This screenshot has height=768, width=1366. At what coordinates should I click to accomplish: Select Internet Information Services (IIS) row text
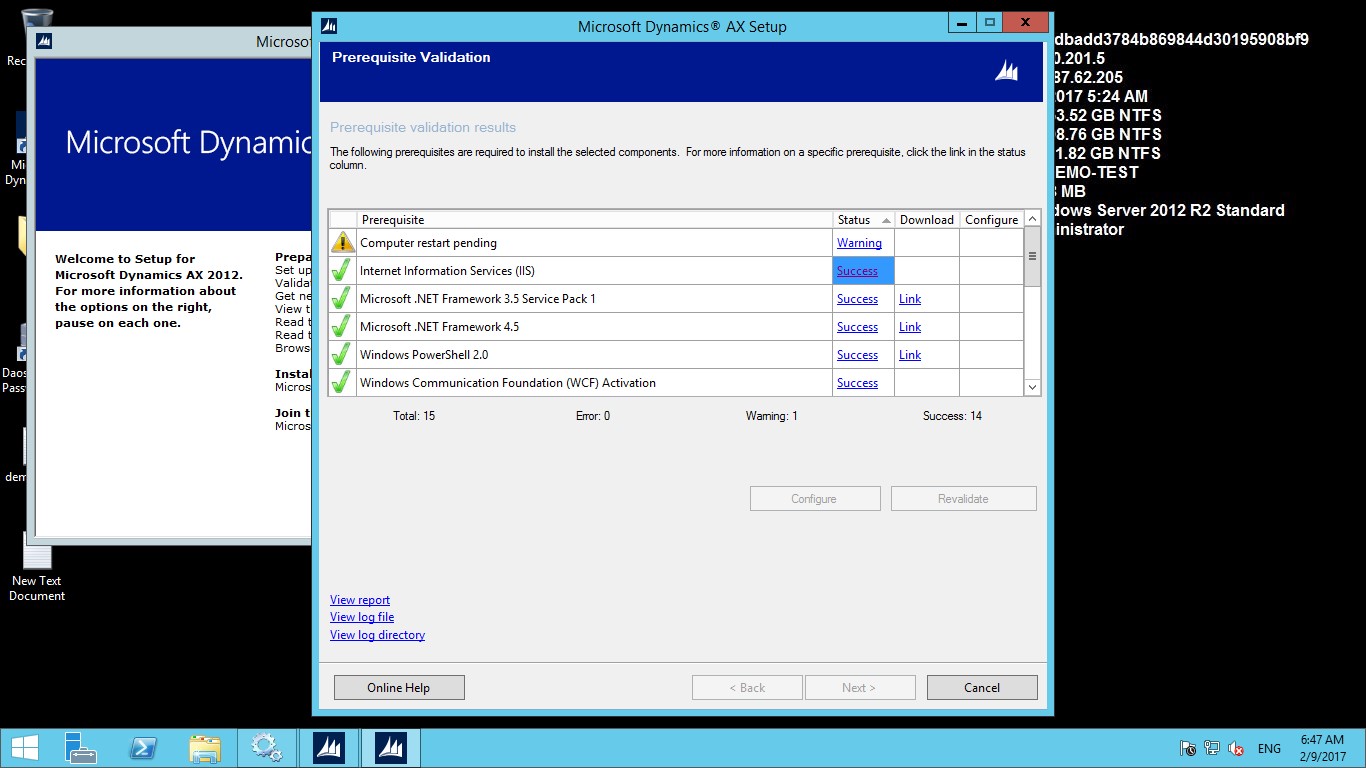(x=447, y=271)
